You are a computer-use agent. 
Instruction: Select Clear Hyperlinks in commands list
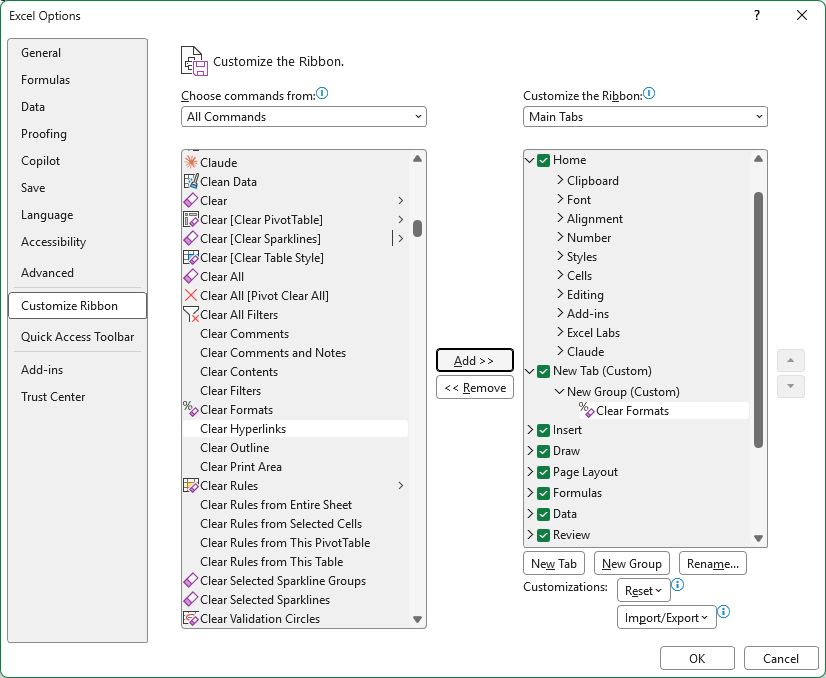pos(295,428)
